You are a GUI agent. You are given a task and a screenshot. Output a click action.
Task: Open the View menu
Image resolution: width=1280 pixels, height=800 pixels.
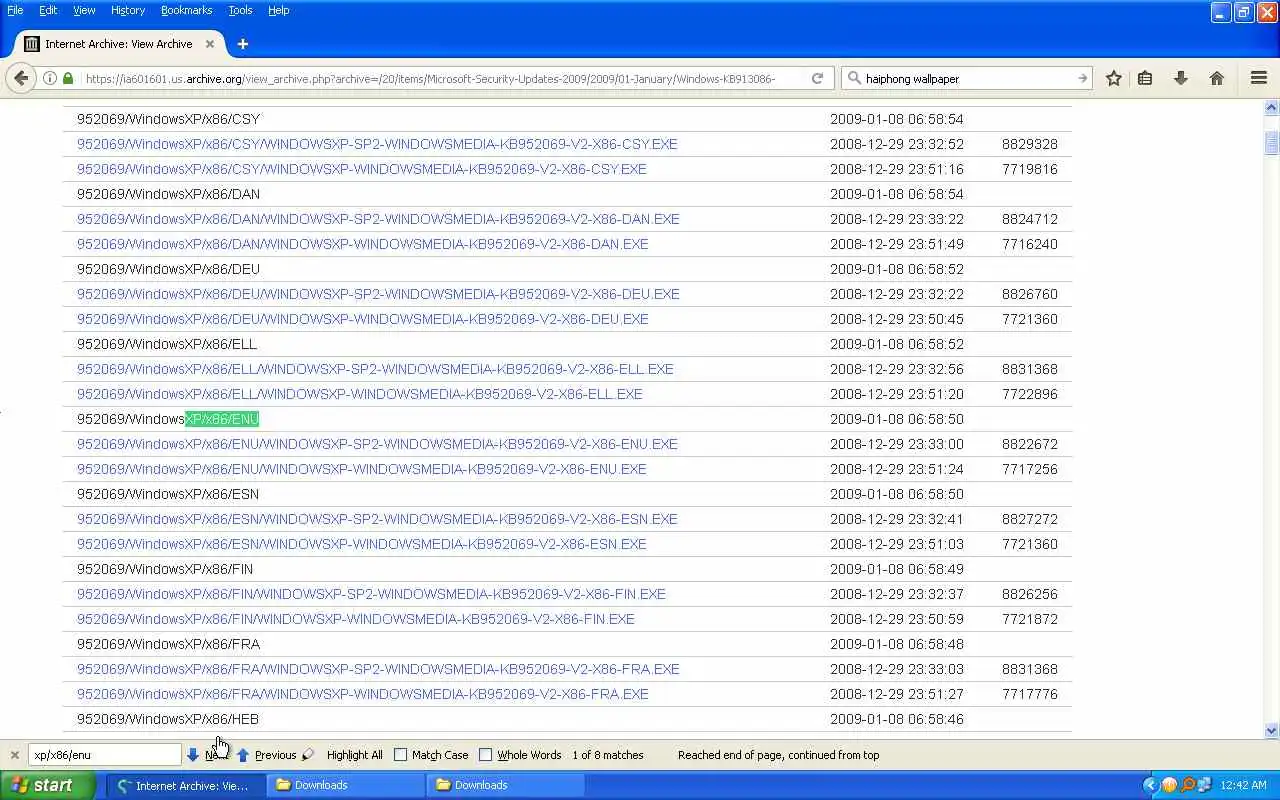(x=84, y=10)
